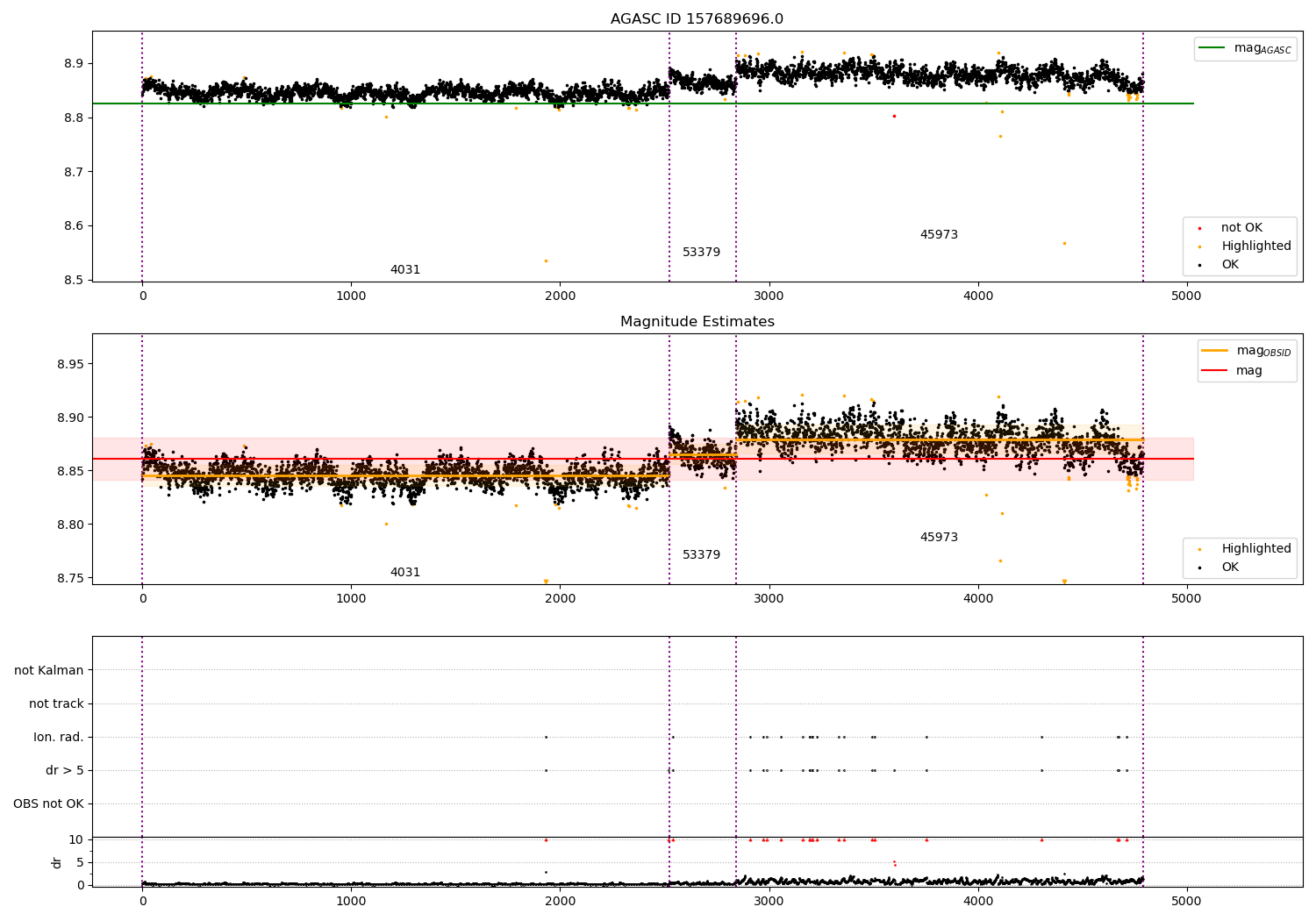Click the 'OBS not OK' axis label
This screenshot has width=1316, height=921.
pyautogui.click(x=48, y=804)
